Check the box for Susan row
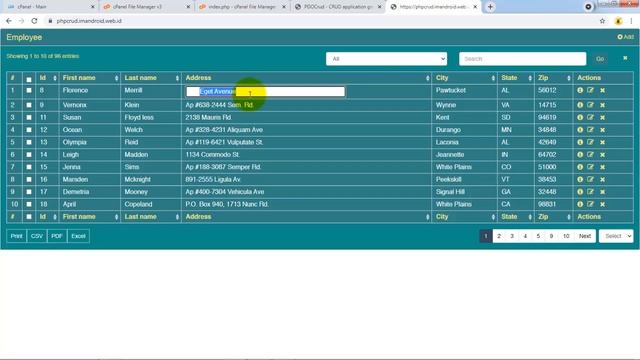This screenshot has width=640, height=360. tap(29, 118)
